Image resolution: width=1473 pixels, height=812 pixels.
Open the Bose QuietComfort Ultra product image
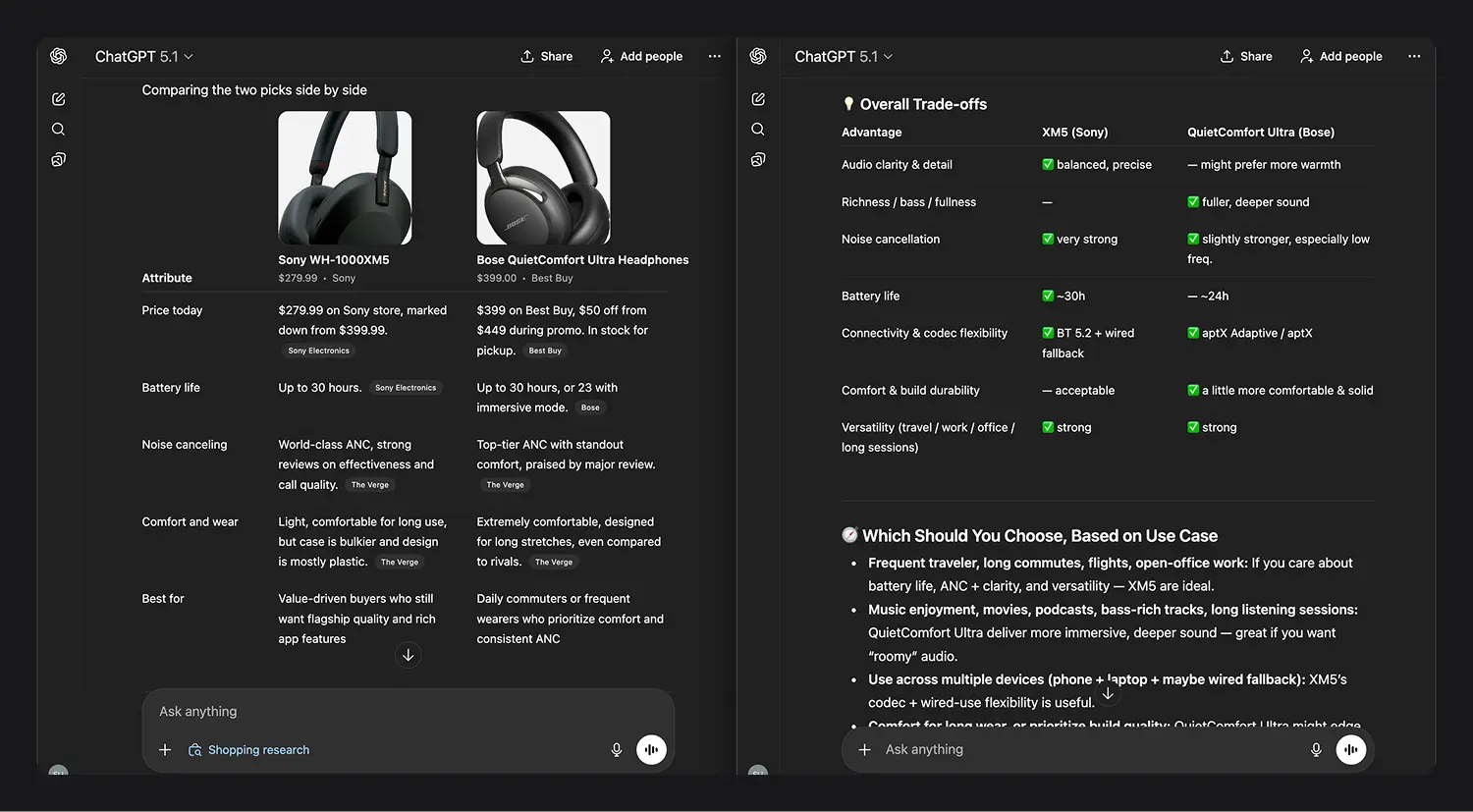pyautogui.click(x=543, y=178)
